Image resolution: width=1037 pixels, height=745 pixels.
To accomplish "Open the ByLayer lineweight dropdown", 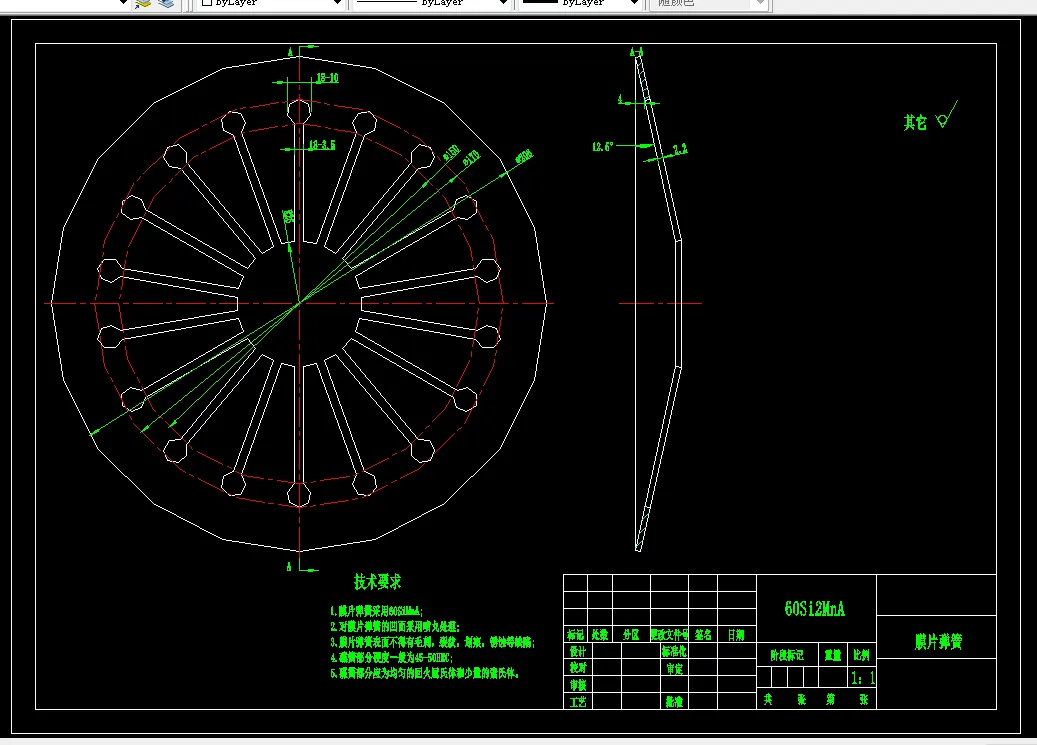I will pyautogui.click(x=581, y=3).
